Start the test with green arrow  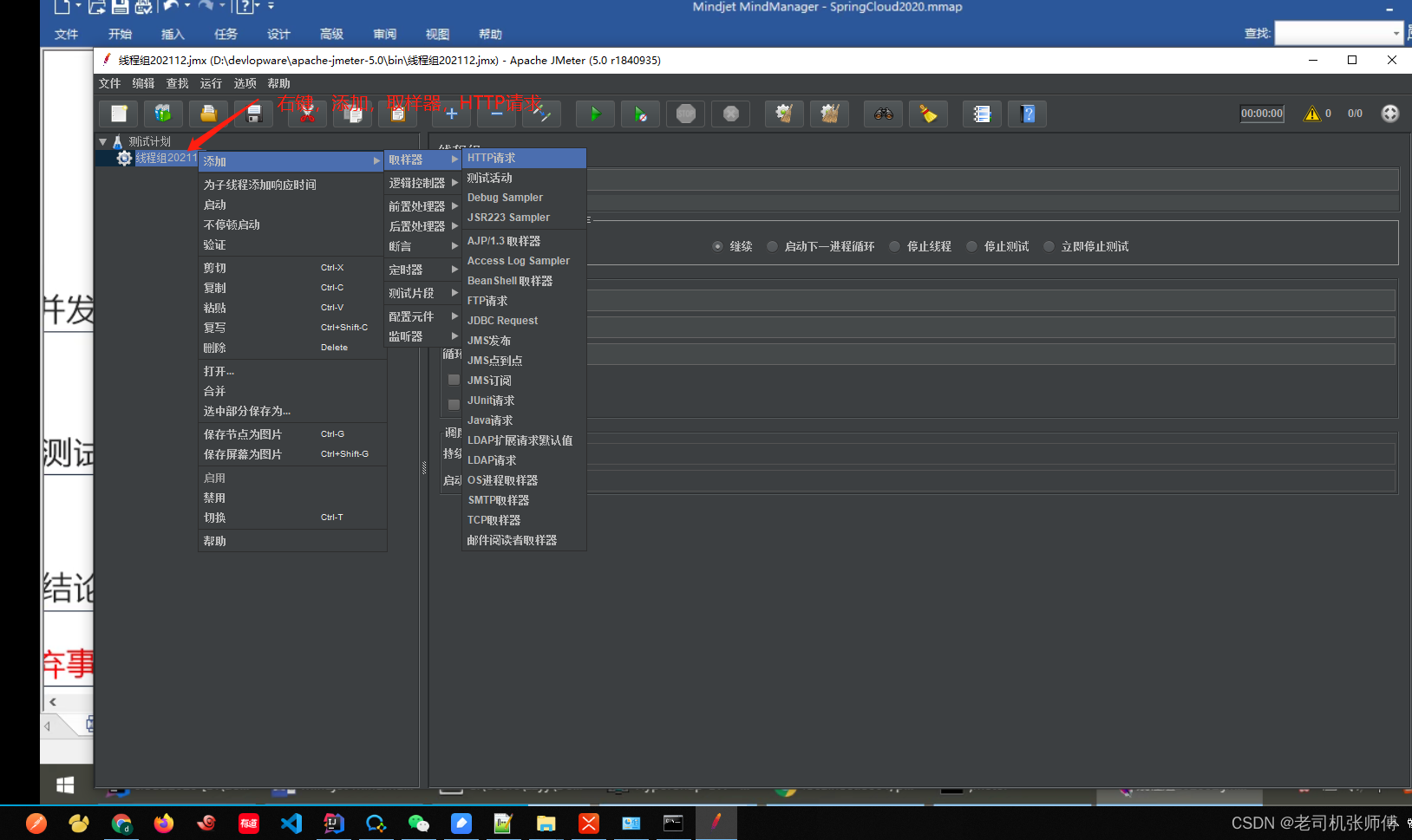pos(596,114)
